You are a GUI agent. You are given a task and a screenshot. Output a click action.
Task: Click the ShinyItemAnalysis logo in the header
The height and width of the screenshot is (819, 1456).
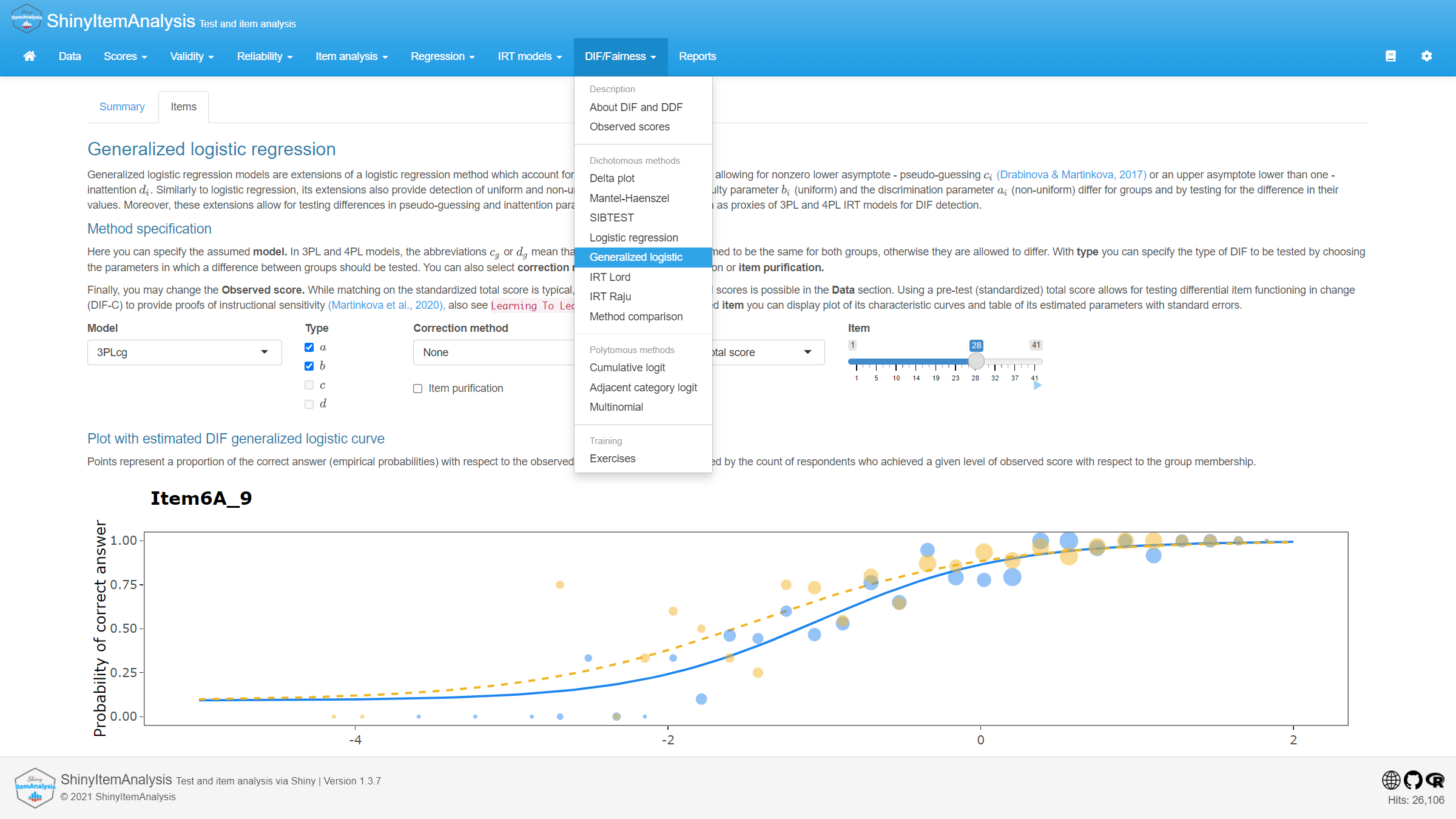click(26, 19)
